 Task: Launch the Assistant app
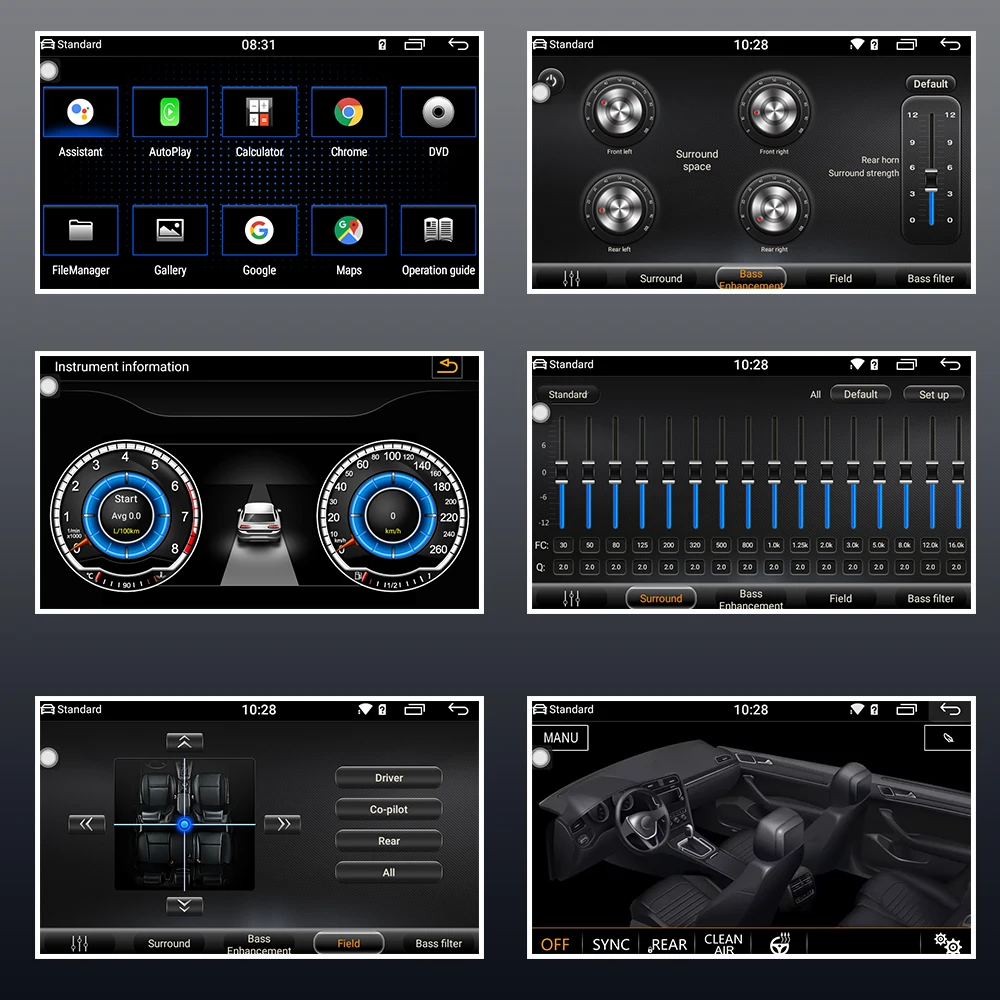80,111
